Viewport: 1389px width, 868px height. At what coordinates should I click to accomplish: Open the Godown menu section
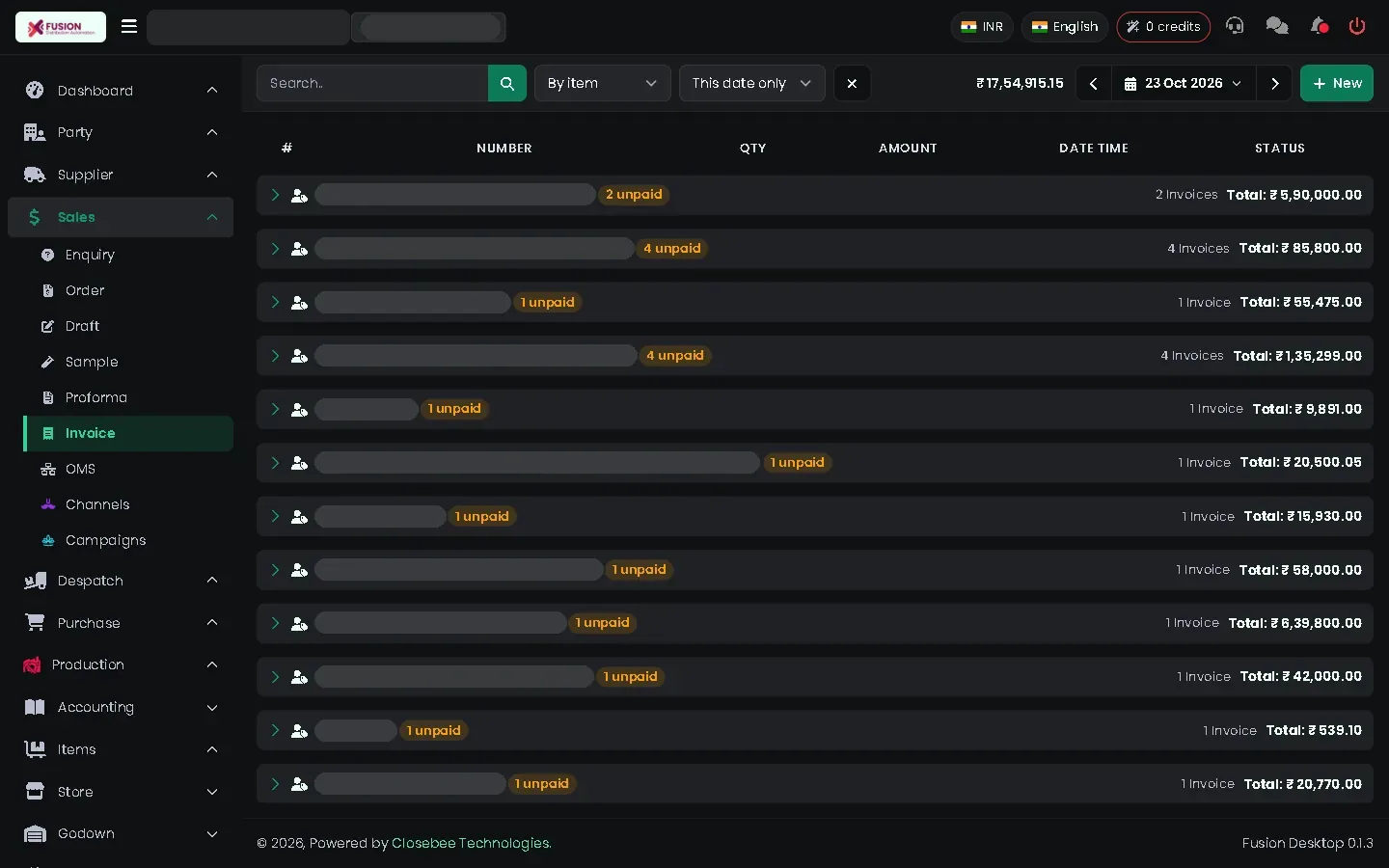pyautogui.click(x=121, y=833)
